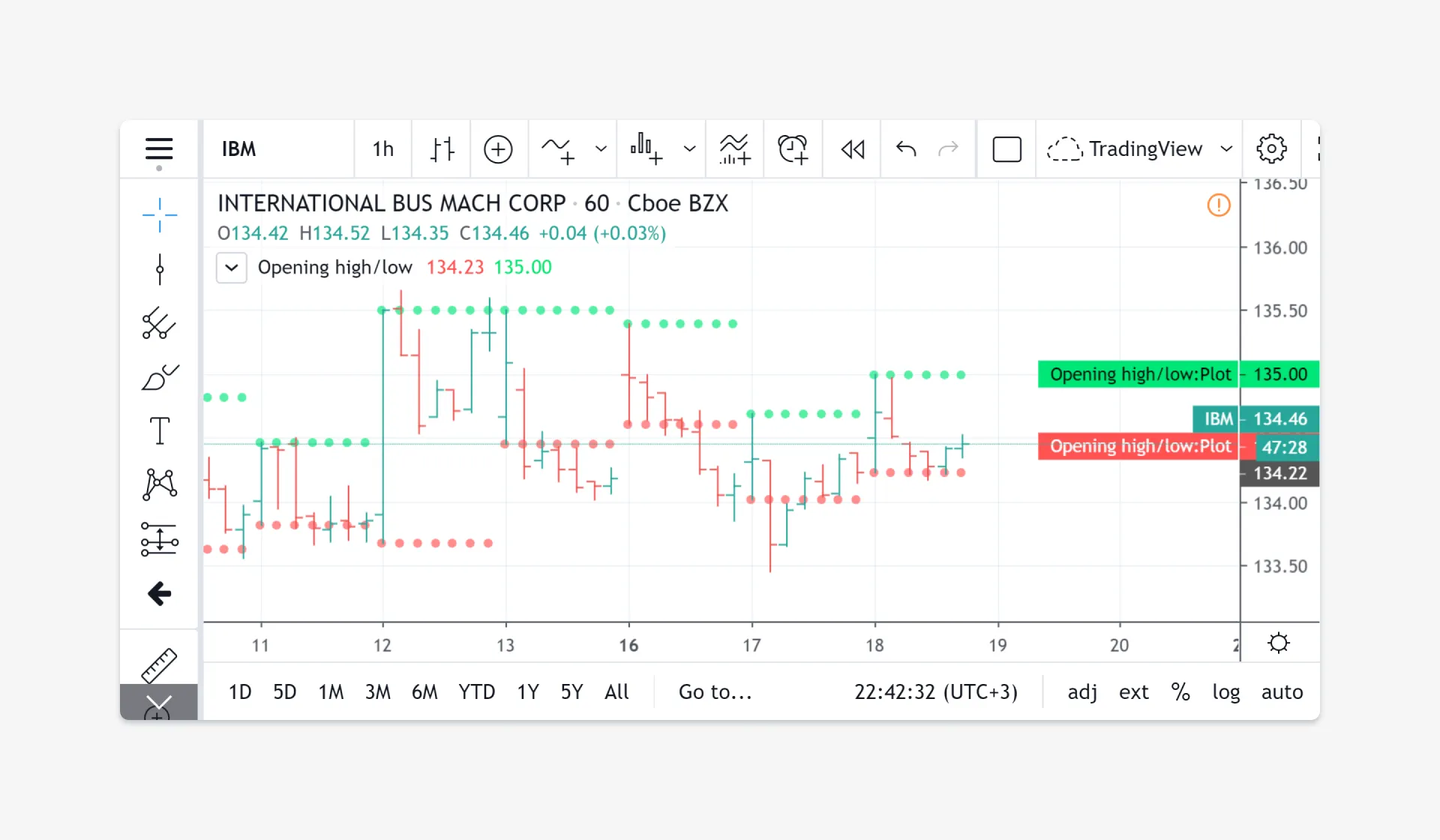The image size is (1440, 840).
Task: Click the compare symbol plus icon
Action: coord(498,149)
